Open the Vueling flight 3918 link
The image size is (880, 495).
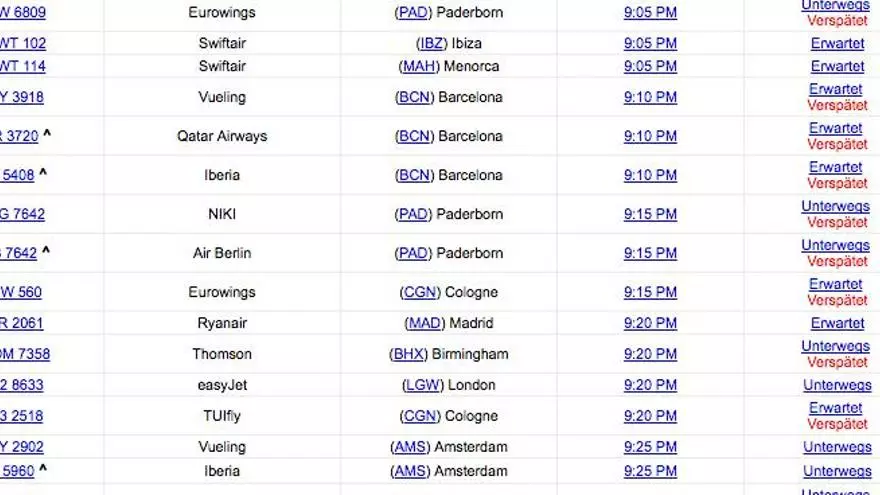pos(22,98)
